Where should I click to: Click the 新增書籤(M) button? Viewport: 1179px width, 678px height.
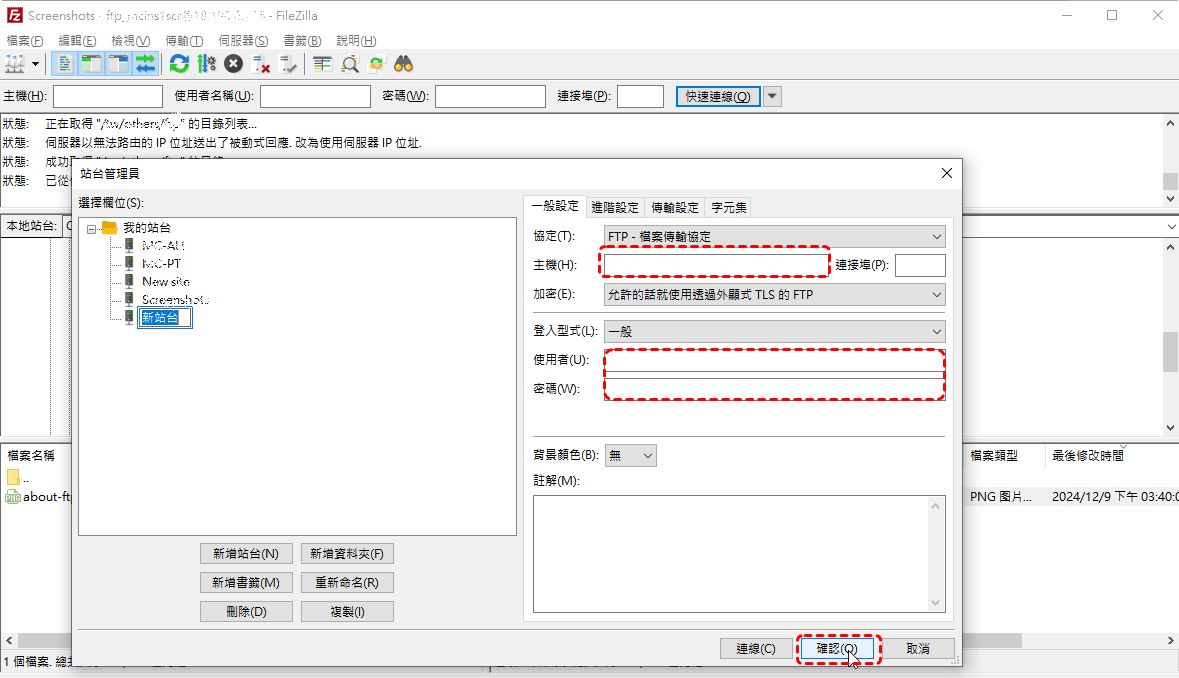(246, 583)
